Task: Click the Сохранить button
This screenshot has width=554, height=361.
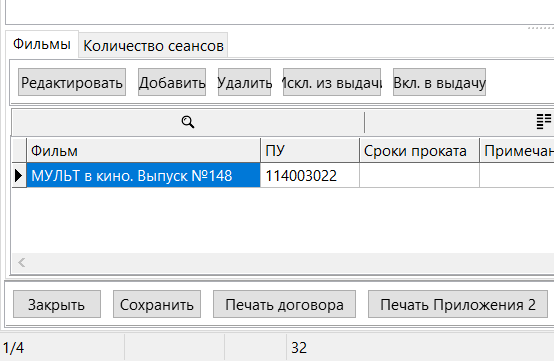Action: pyautogui.click(x=157, y=304)
